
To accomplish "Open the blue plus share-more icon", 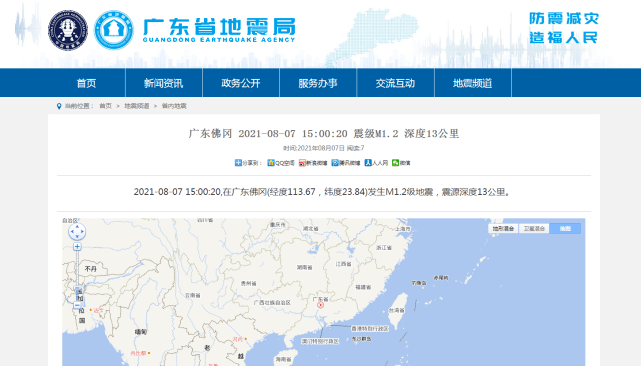I will [x=238, y=163].
